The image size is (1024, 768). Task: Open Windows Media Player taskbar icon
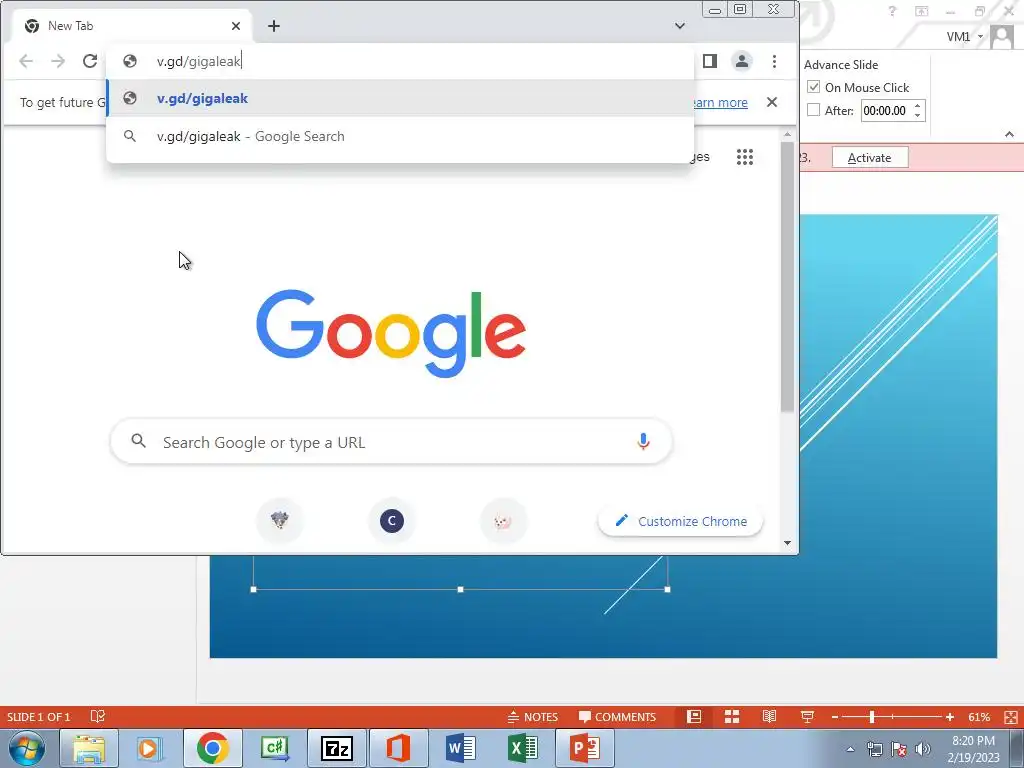149,748
